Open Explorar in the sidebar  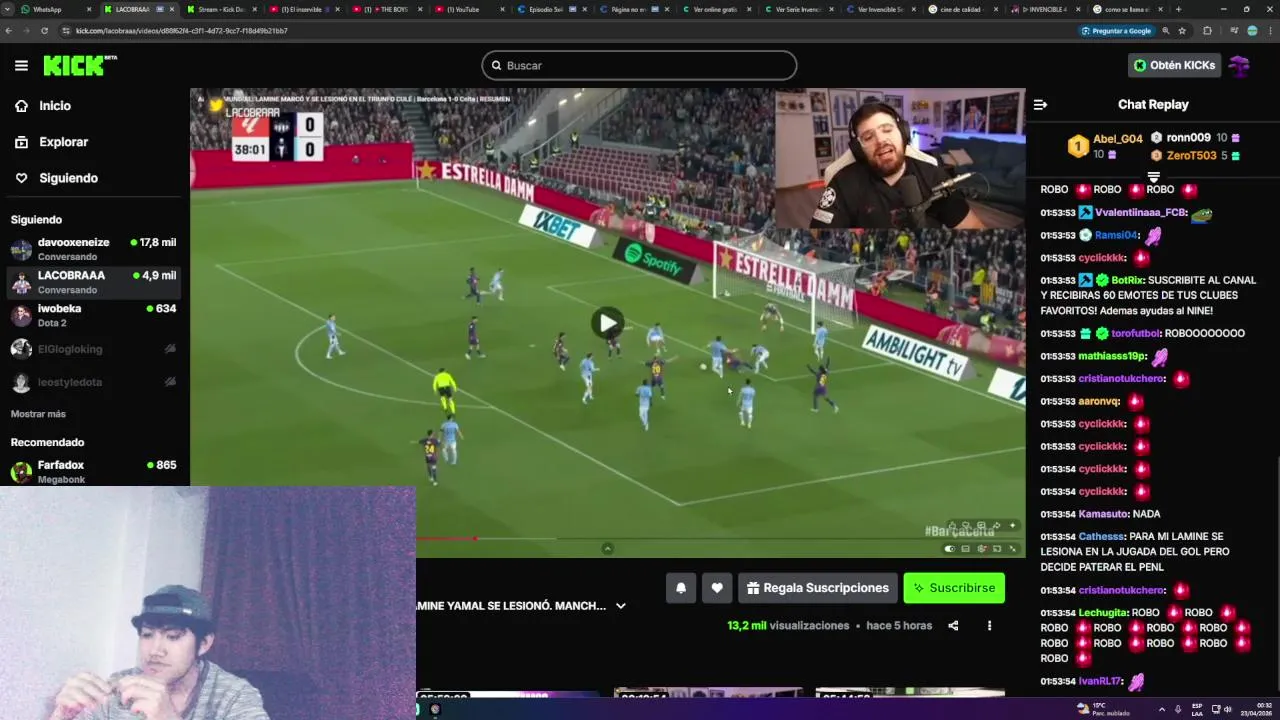tap(63, 142)
